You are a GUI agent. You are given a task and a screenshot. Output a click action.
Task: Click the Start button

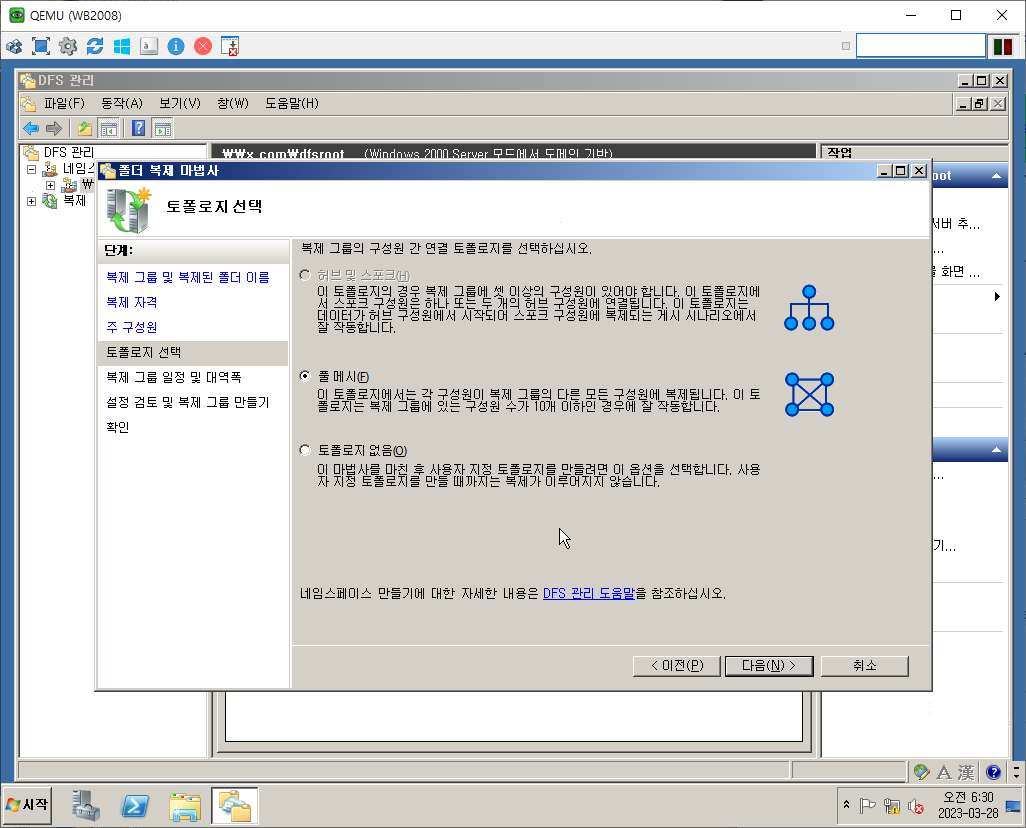[x=27, y=805]
